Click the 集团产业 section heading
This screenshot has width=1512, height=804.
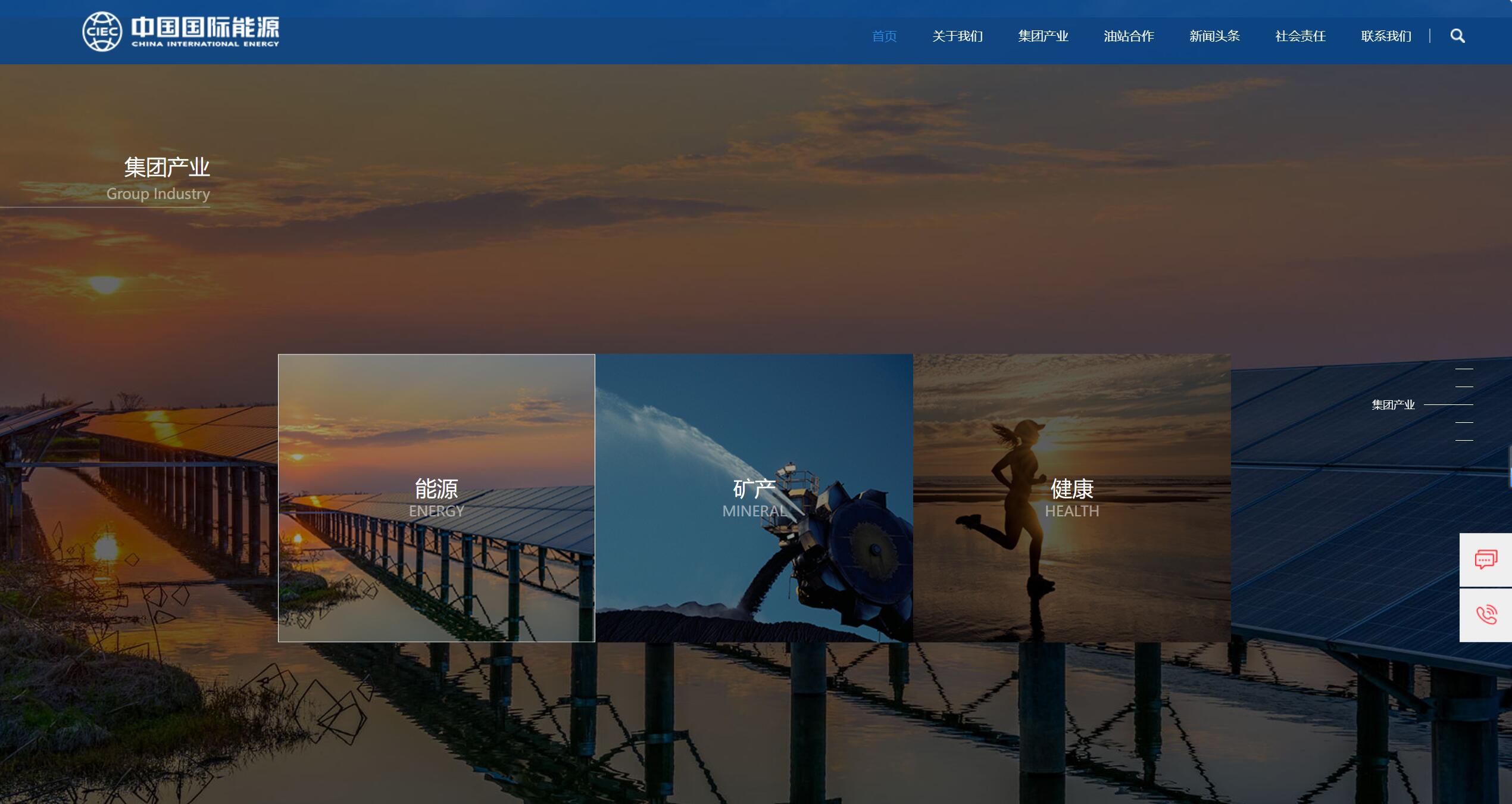click(x=167, y=167)
